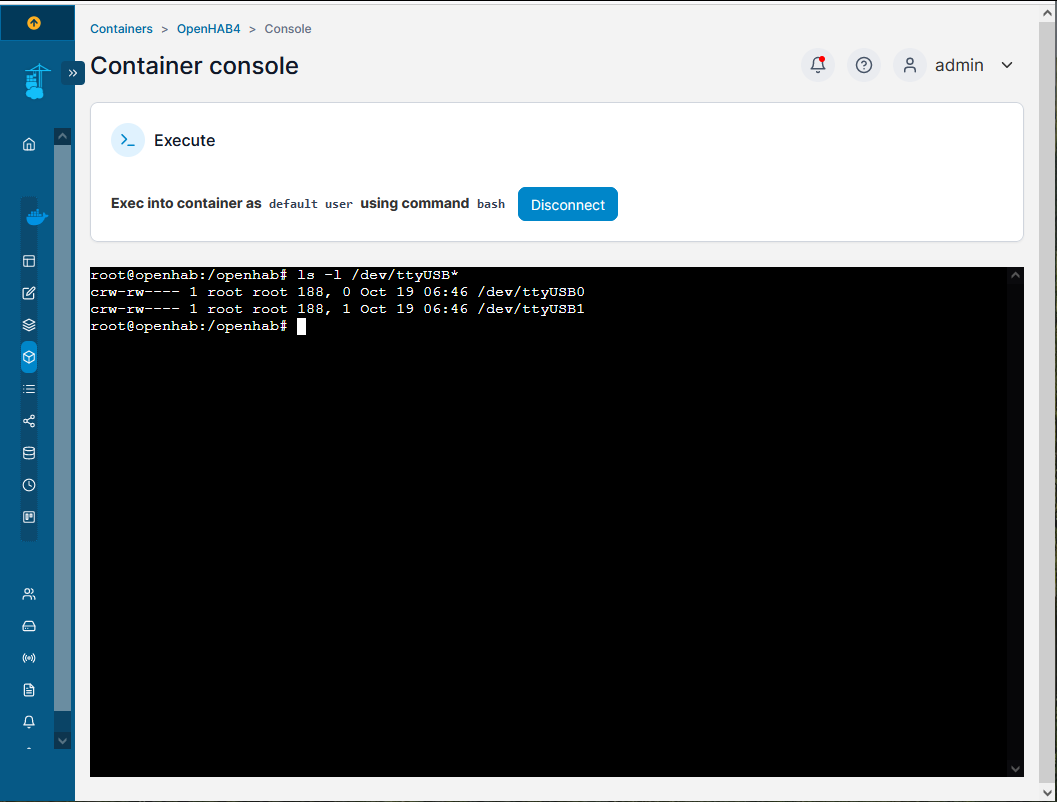Open the Host panel icon
This screenshot has height=802, width=1057.
[x=29, y=517]
